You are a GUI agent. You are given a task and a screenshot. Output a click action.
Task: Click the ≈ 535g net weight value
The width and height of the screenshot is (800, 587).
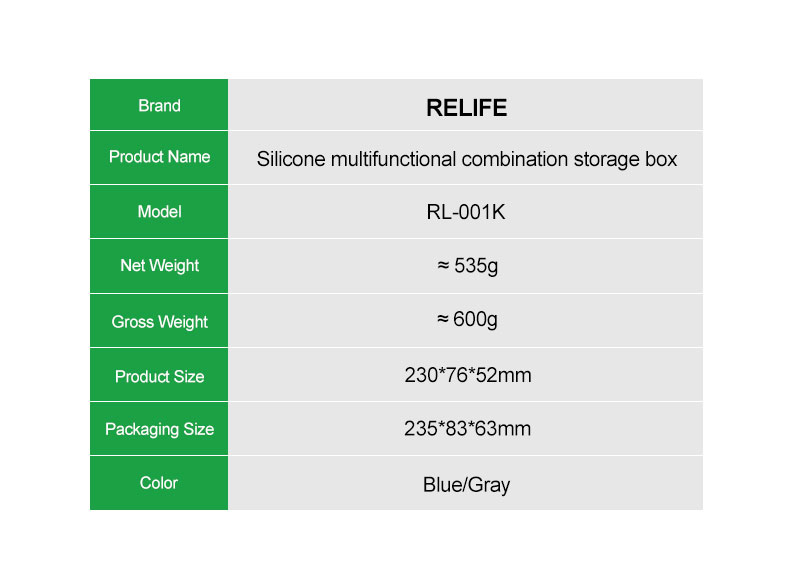467,266
